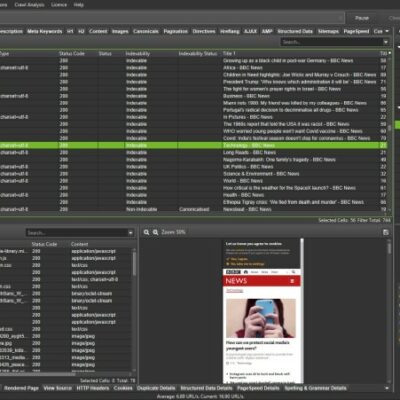Switch to the Canonicals tab
This screenshot has width=400, height=400.
point(146,31)
